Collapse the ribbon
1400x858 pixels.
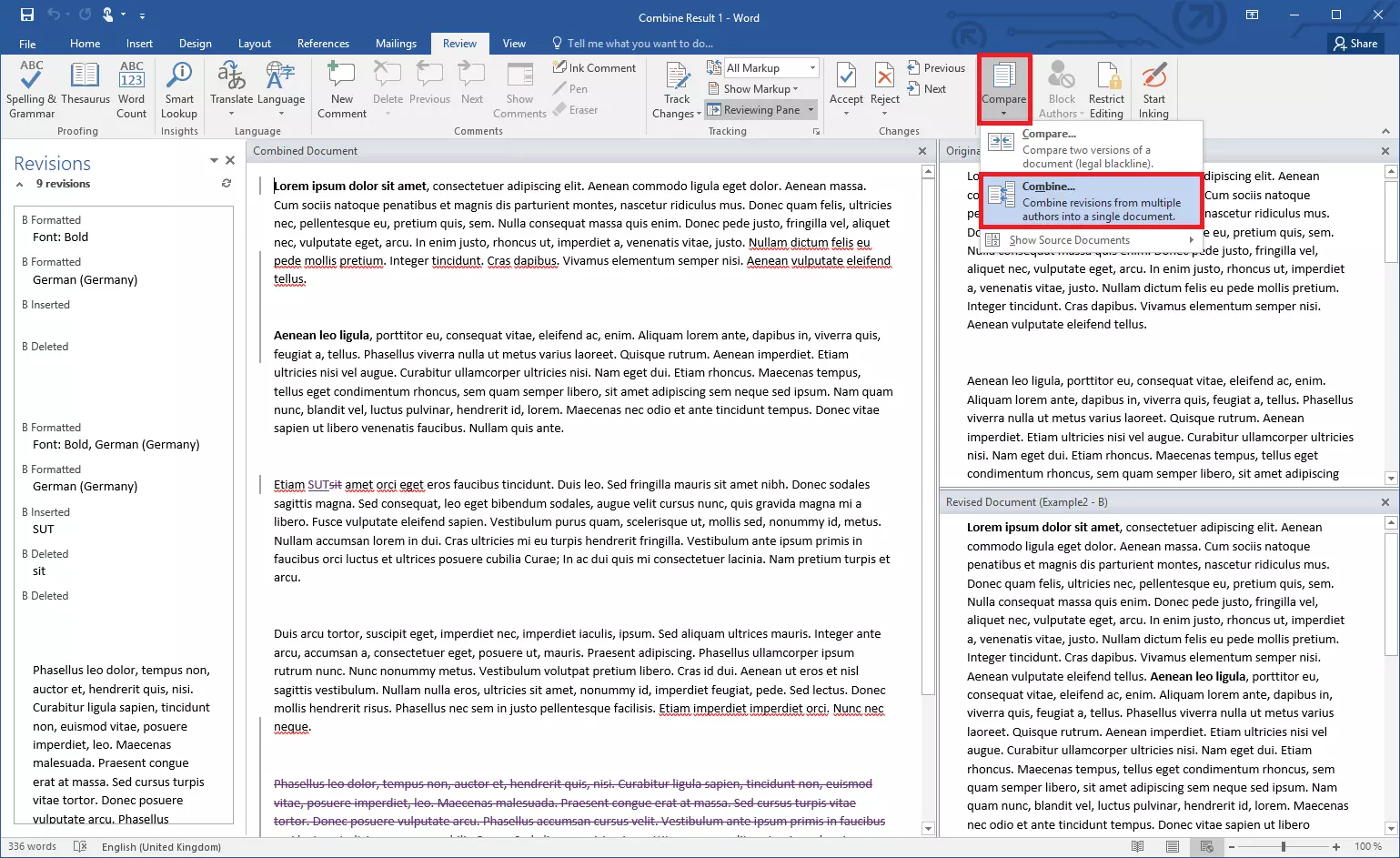pos(1385,131)
